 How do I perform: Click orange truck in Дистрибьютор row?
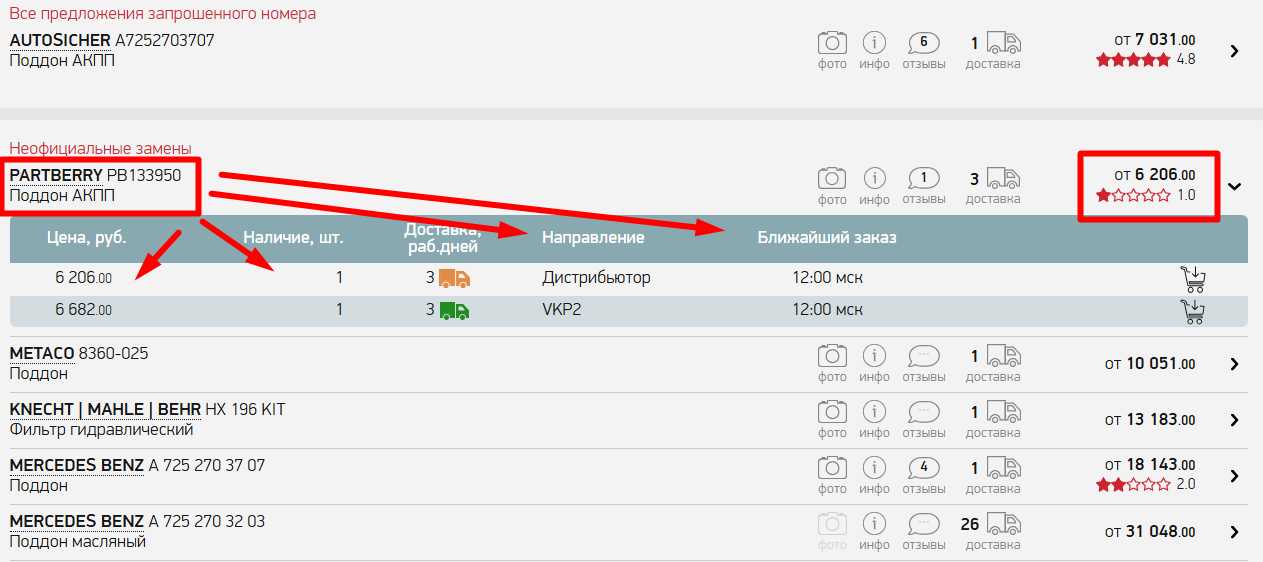tap(455, 278)
